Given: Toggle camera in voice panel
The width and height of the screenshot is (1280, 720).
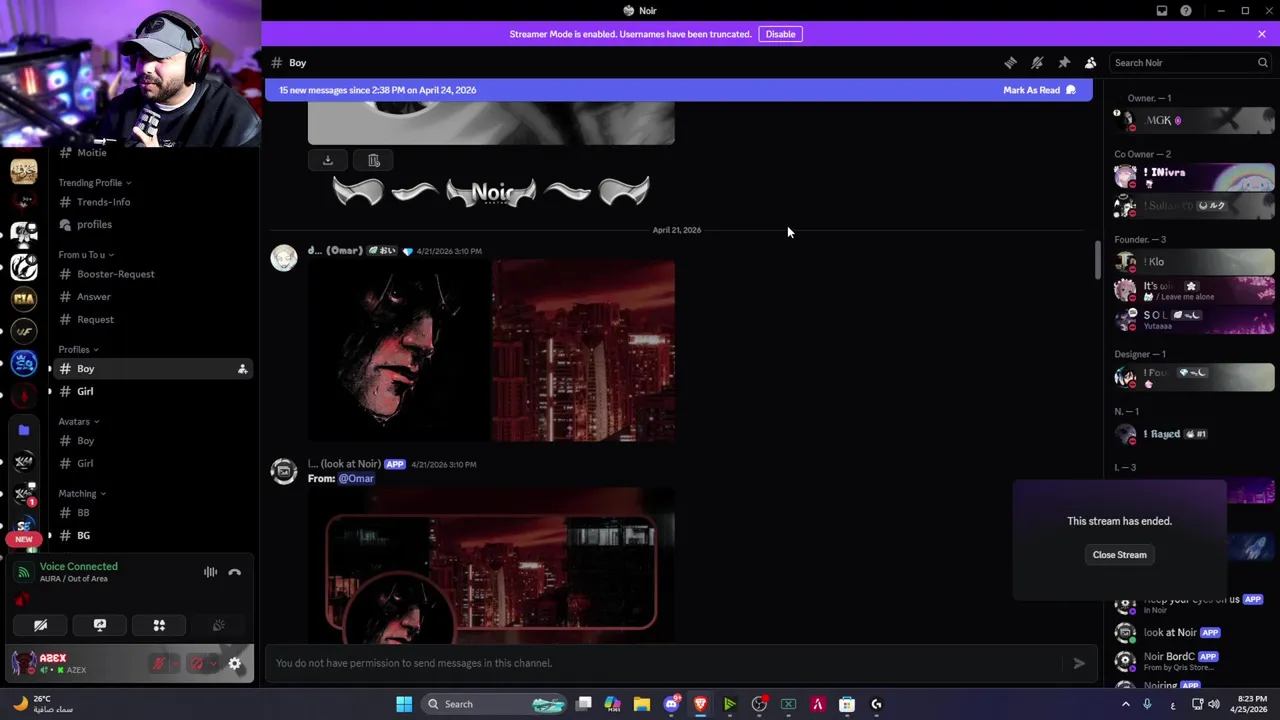Looking at the screenshot, I should click(x=41, y=625).
